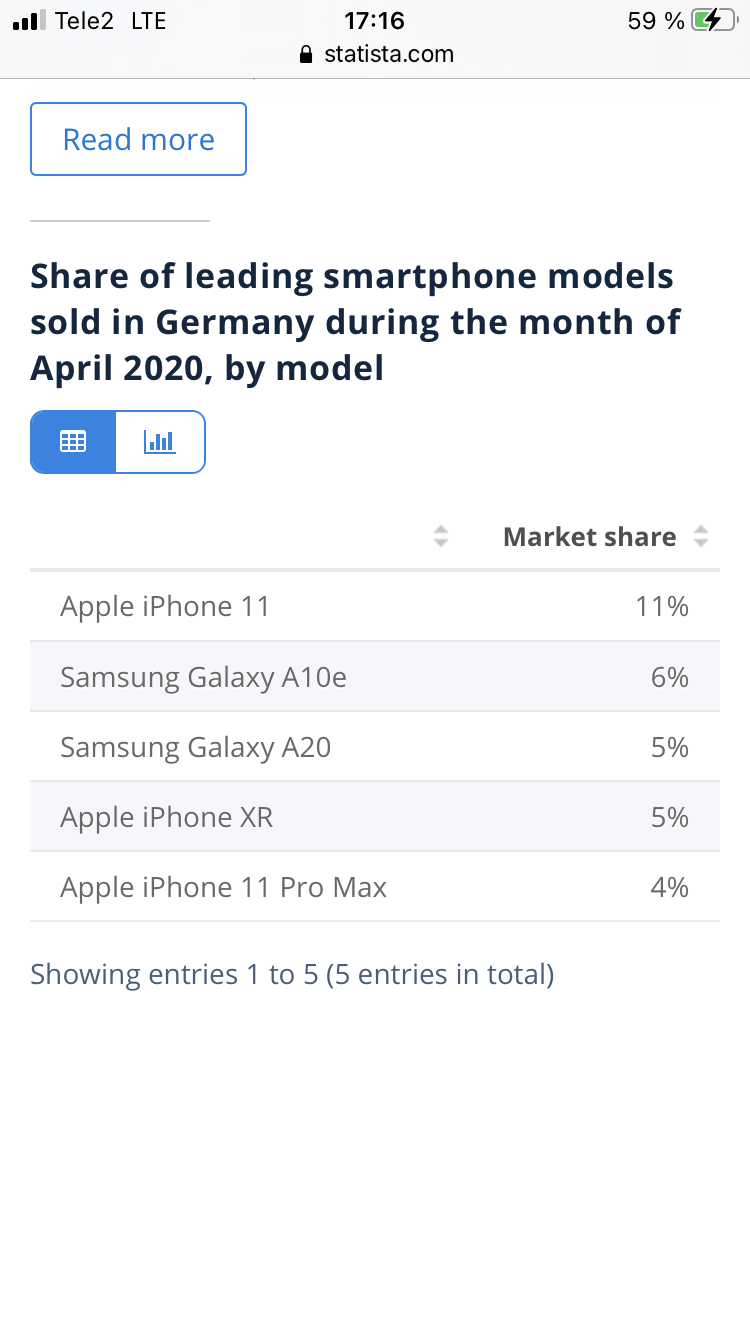This screenshot has height=1334, width=750.
Task: Select the Samsung Galaxy A10e row
Action: pos(375,677)
